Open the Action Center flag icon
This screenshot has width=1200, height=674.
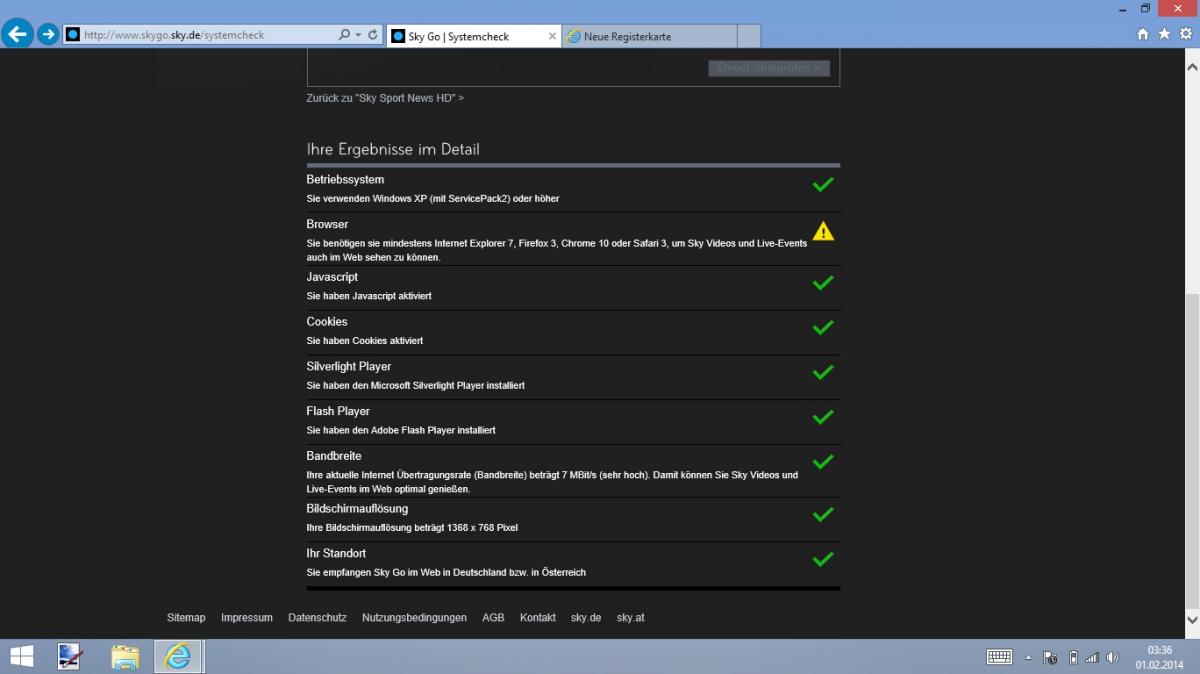[x=1050, y=657]
